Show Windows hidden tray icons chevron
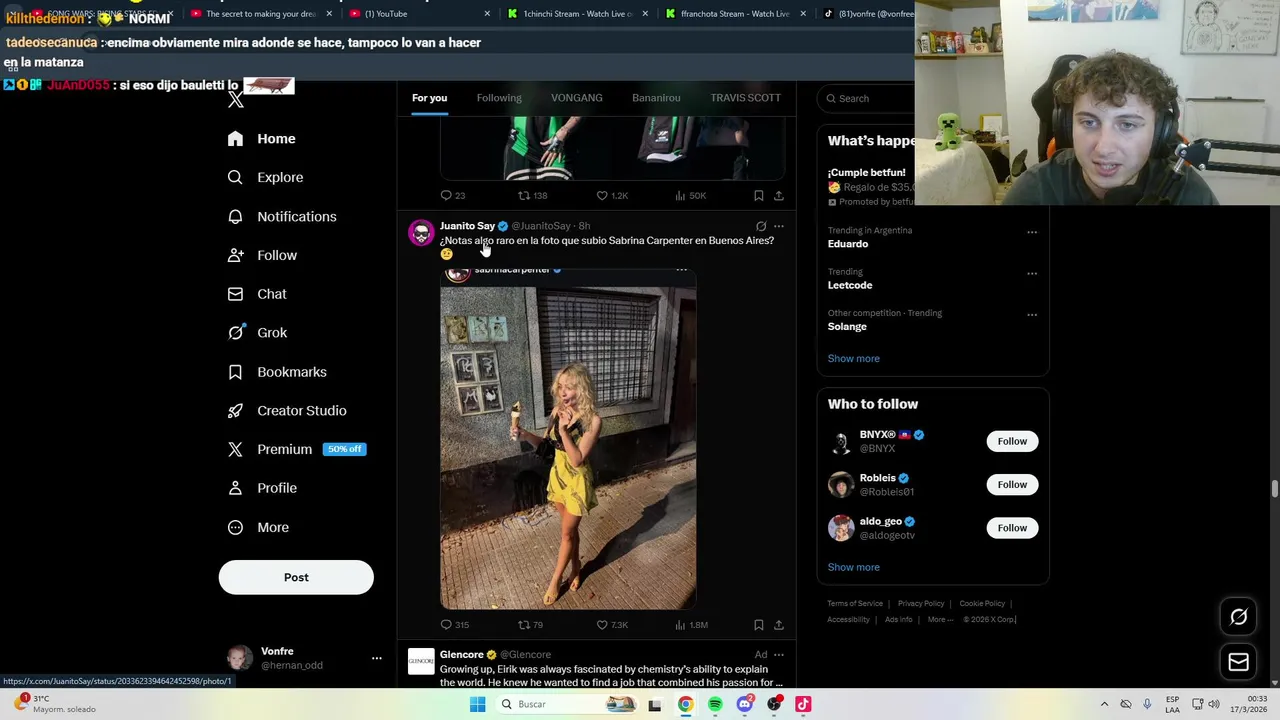Viewport: 1280px width, 720px height. pos(1104,704)
